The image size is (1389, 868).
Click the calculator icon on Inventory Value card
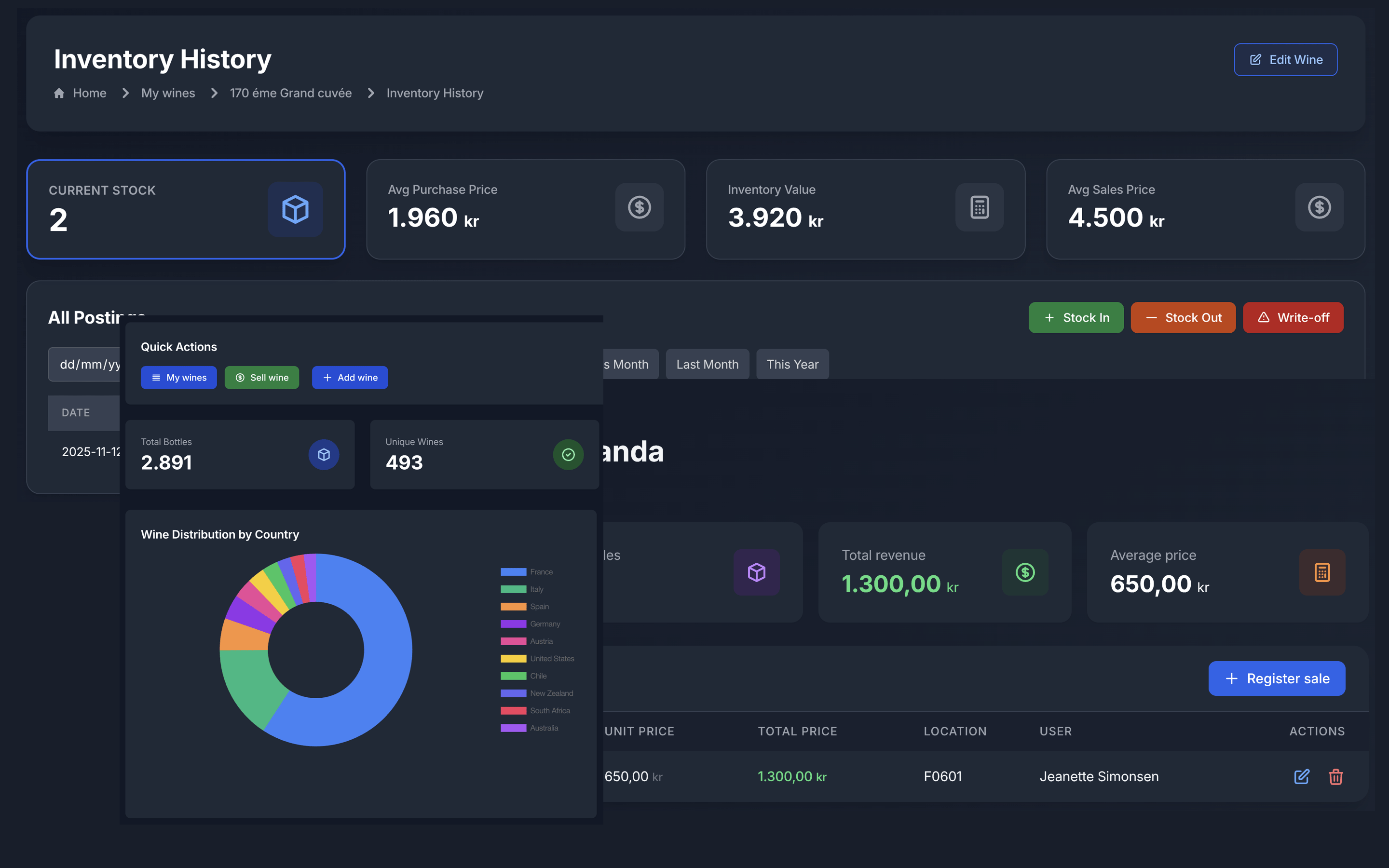tap(979, 208)
